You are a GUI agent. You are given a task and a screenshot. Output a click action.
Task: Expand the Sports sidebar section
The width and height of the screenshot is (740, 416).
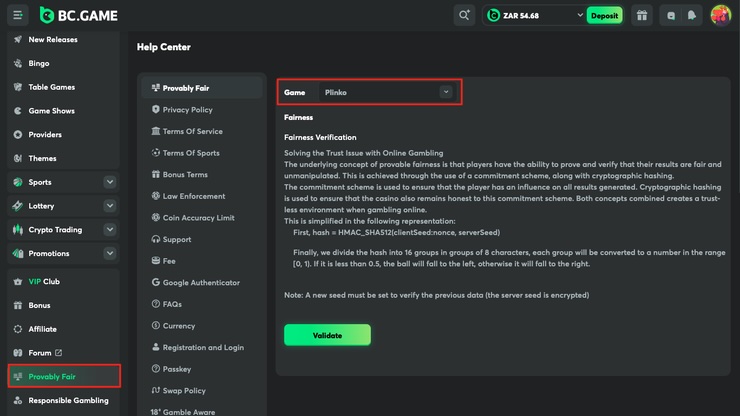109,182
